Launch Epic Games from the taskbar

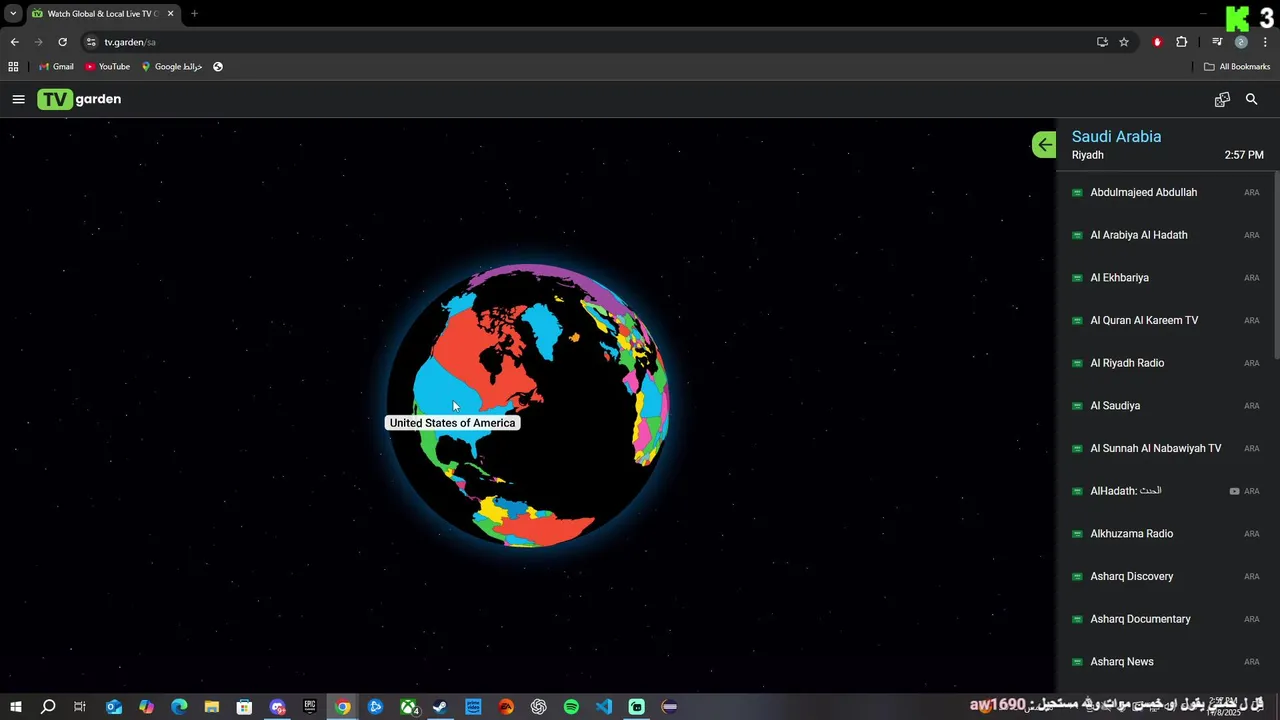click(x=310, y=707)
